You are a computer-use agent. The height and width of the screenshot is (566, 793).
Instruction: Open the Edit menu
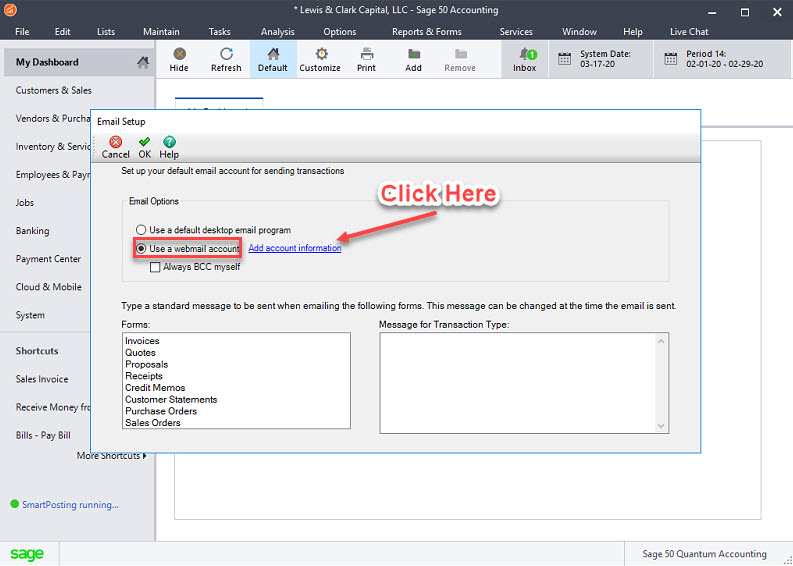(63, 31)
